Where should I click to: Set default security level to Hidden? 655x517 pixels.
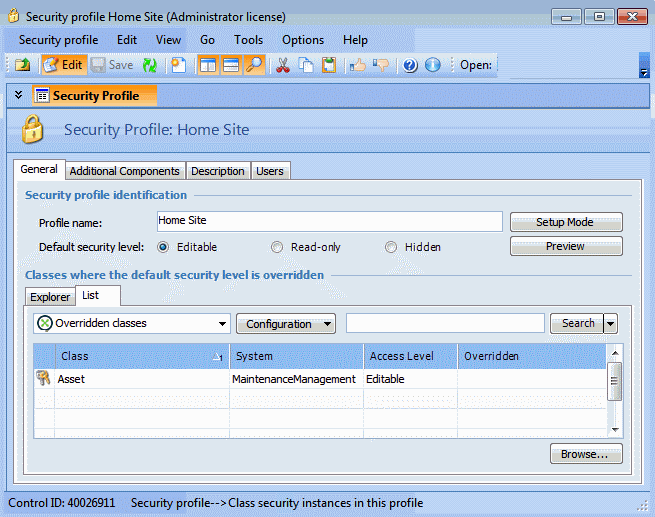[x=391, y=247]
